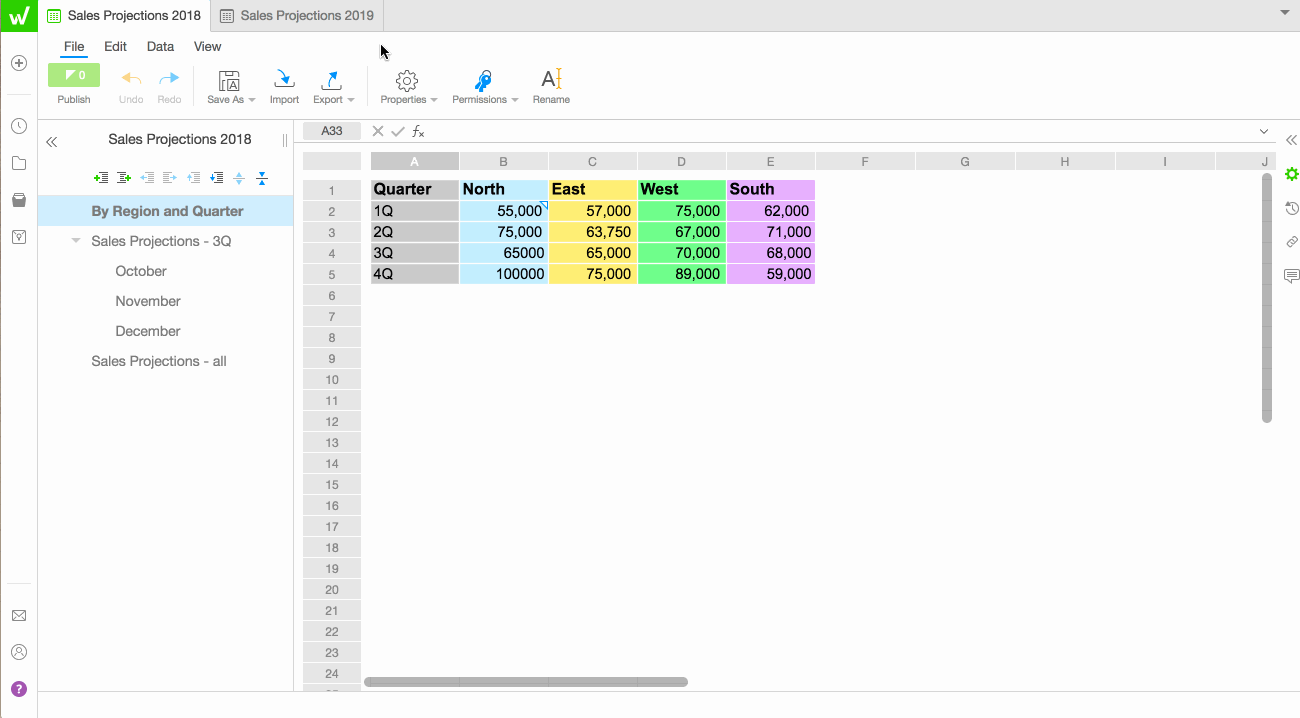Click the purple help question mark icon
This screenshot has width=1300, height=718.
tap(18, 689)
